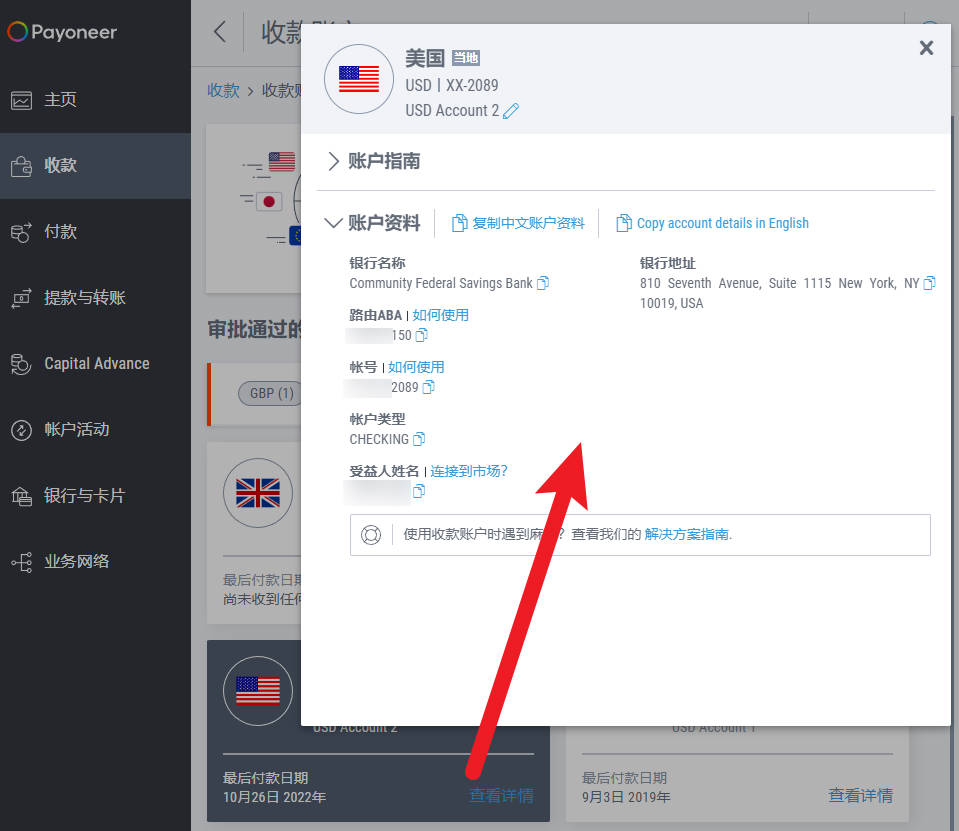Open the 业务网络 network icon
Screen dimensions: 959x831
(x=21, y=562)
